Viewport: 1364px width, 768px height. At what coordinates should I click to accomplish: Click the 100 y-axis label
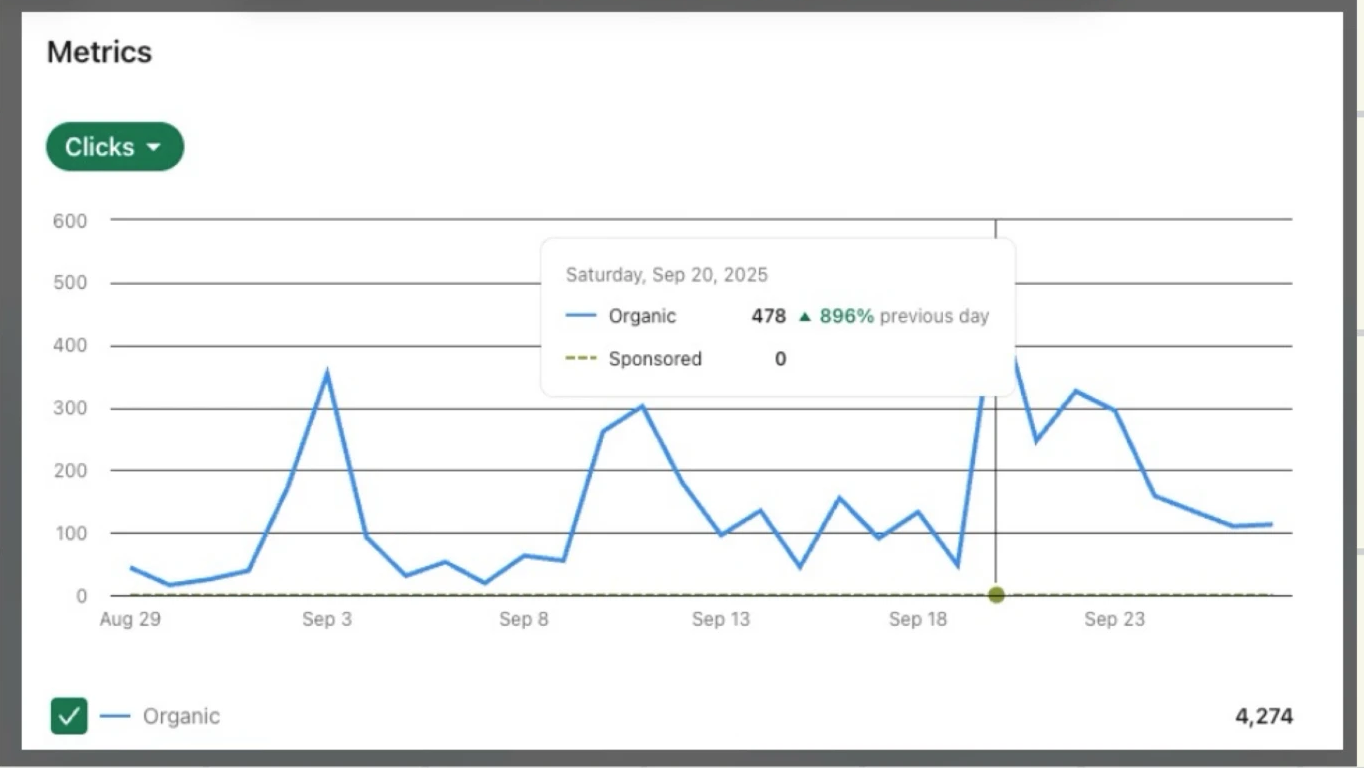[70, 533]
